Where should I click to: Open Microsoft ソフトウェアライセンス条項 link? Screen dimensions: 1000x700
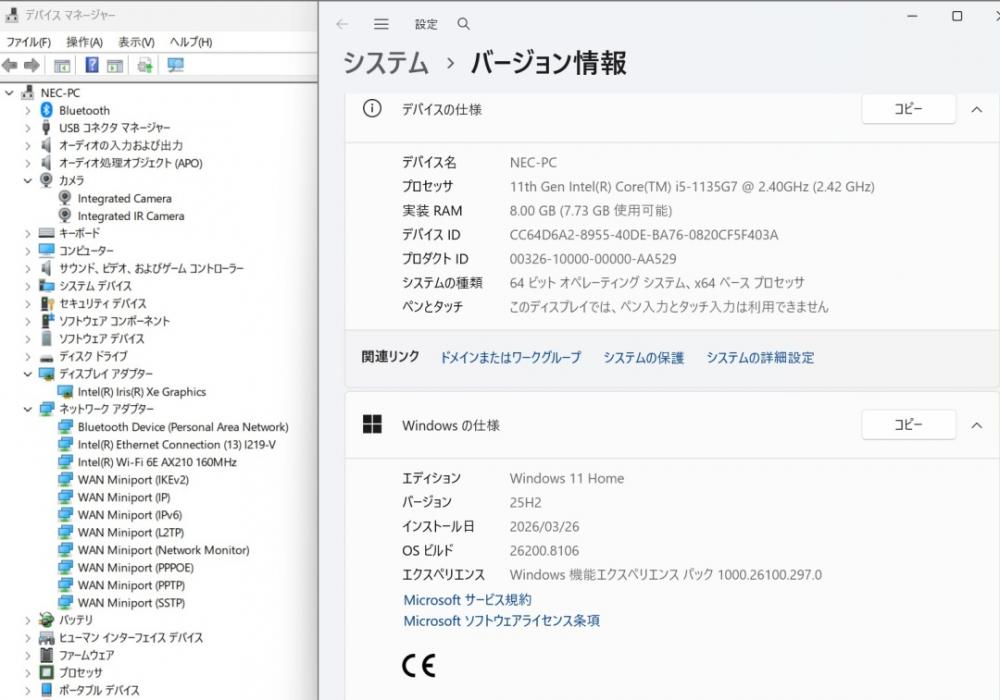click(x=501, y=621)
